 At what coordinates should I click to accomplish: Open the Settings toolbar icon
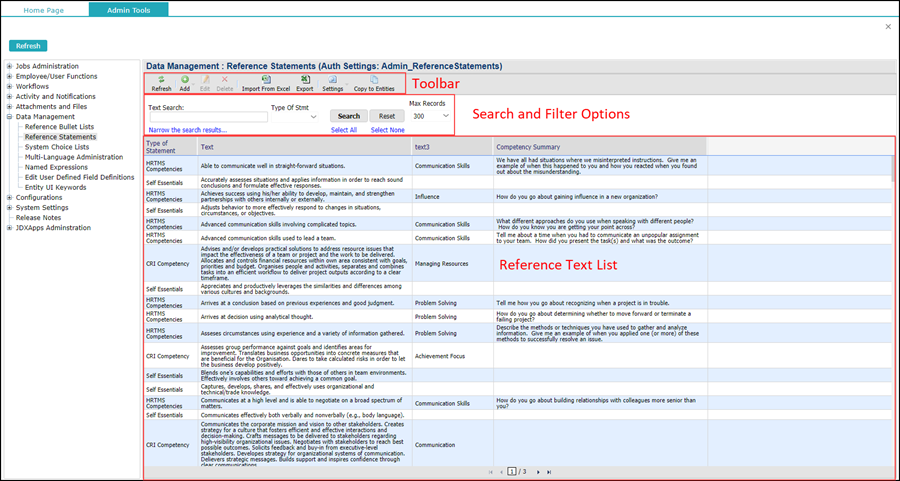(x=332, y=80)
